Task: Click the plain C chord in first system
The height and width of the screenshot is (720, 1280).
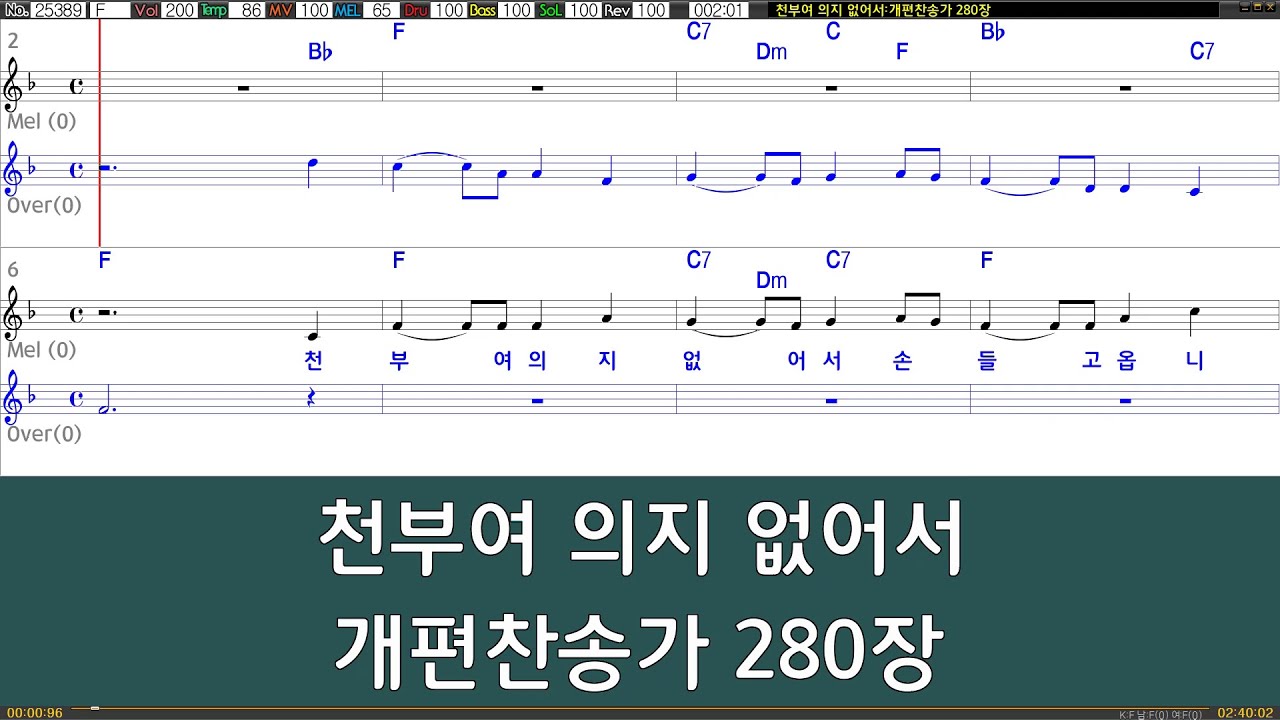Action: [833, 31]
